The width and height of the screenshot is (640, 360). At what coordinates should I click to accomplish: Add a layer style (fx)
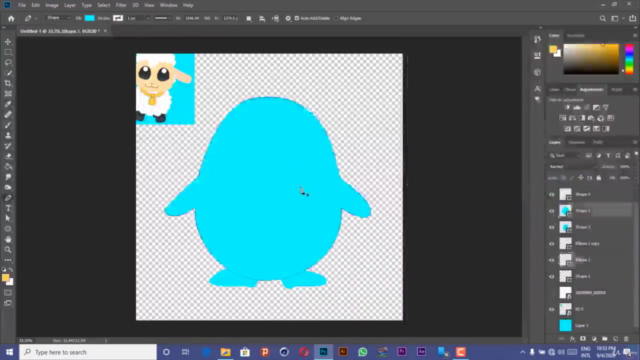tap(572, 339)
